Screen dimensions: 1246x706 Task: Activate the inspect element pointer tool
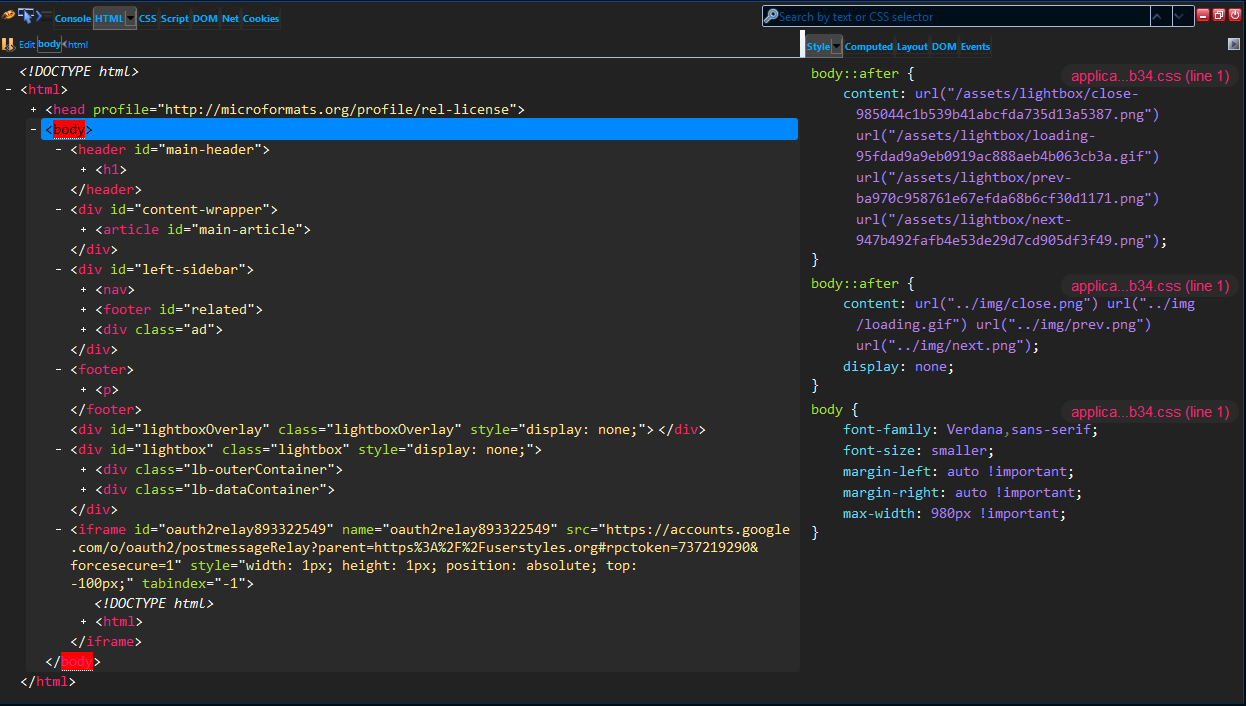(26, 16)
